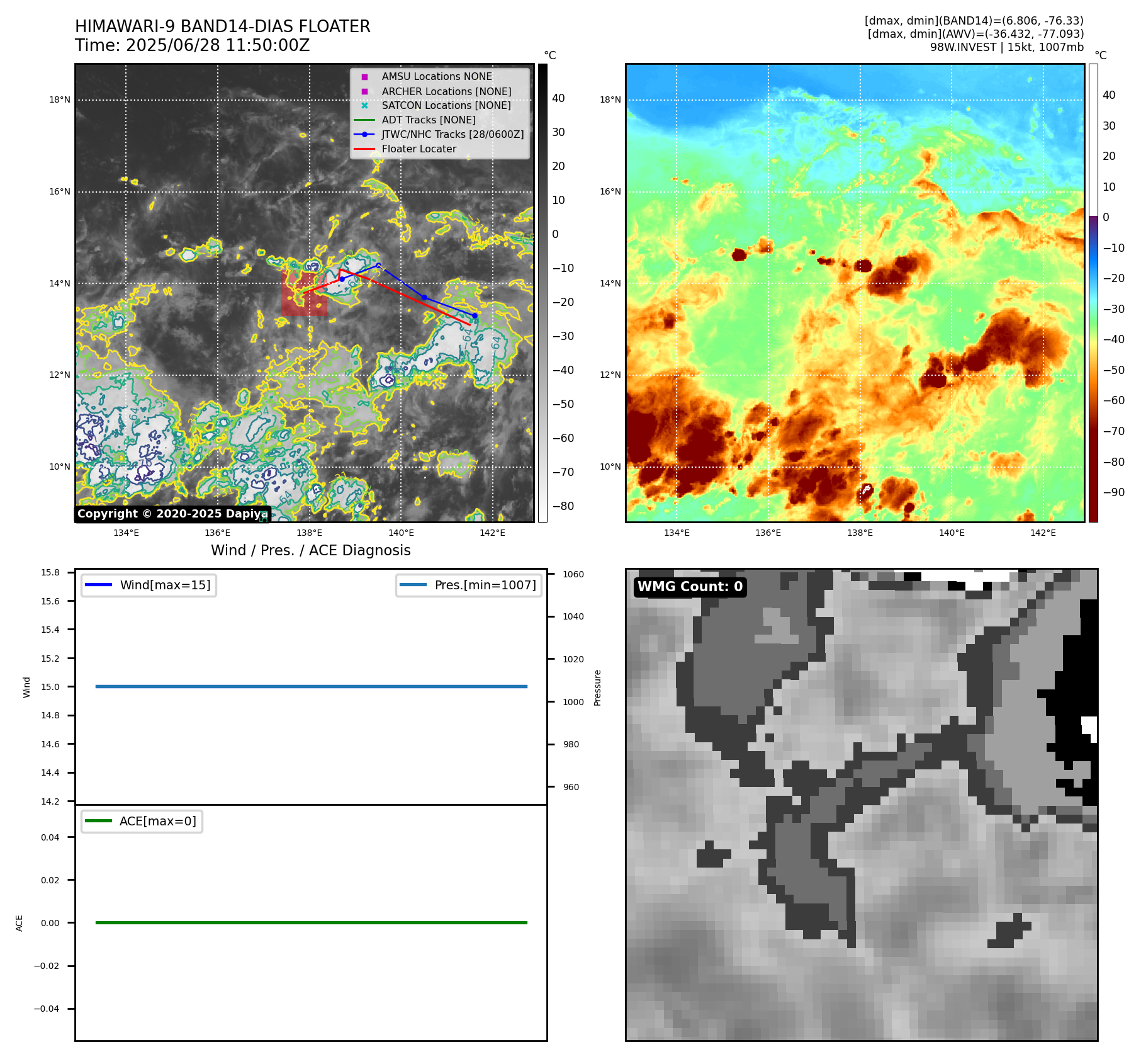Click the Copyright 2020-2025 Dapiya label
The height and width of the screenshot is (1064, 1141).
(x=172, y=514)
